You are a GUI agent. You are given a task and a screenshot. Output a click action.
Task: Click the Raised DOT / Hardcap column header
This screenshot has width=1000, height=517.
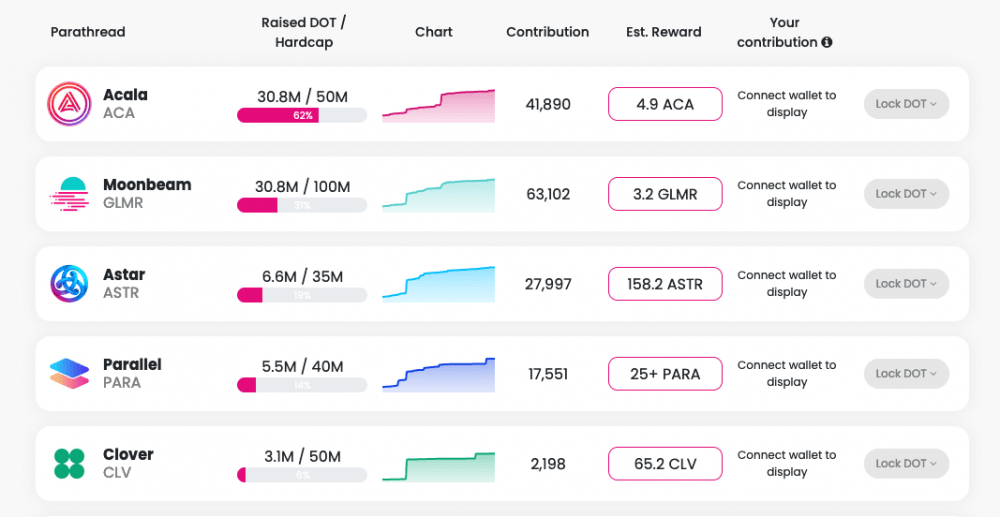click(304, 33)
